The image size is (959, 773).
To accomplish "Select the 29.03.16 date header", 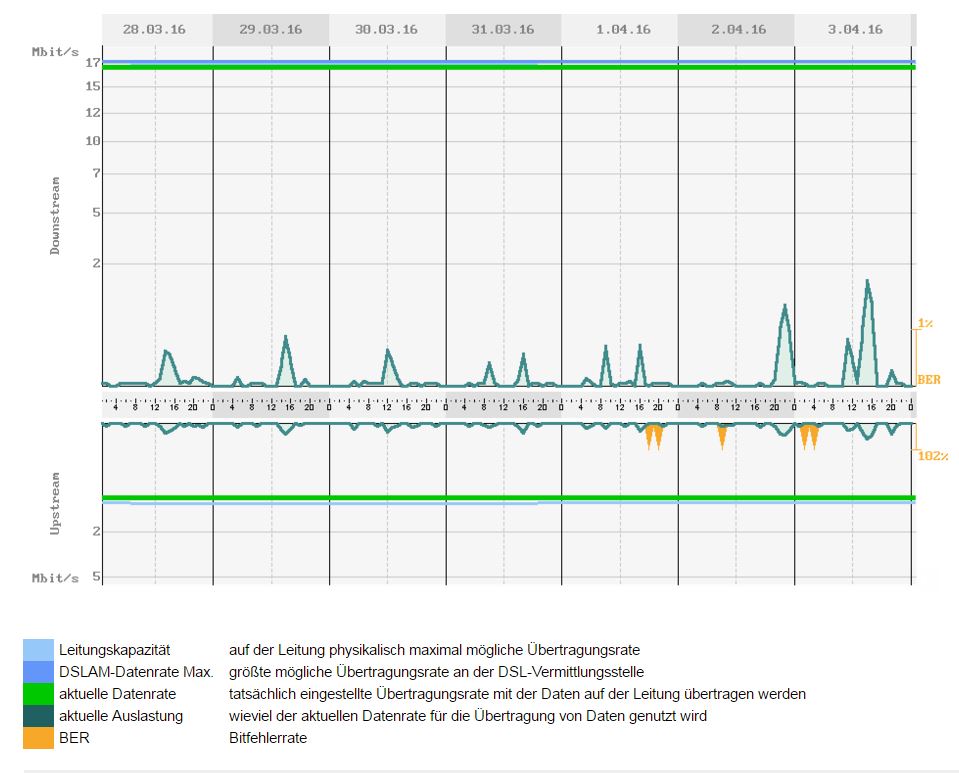I will coord(270,29).
